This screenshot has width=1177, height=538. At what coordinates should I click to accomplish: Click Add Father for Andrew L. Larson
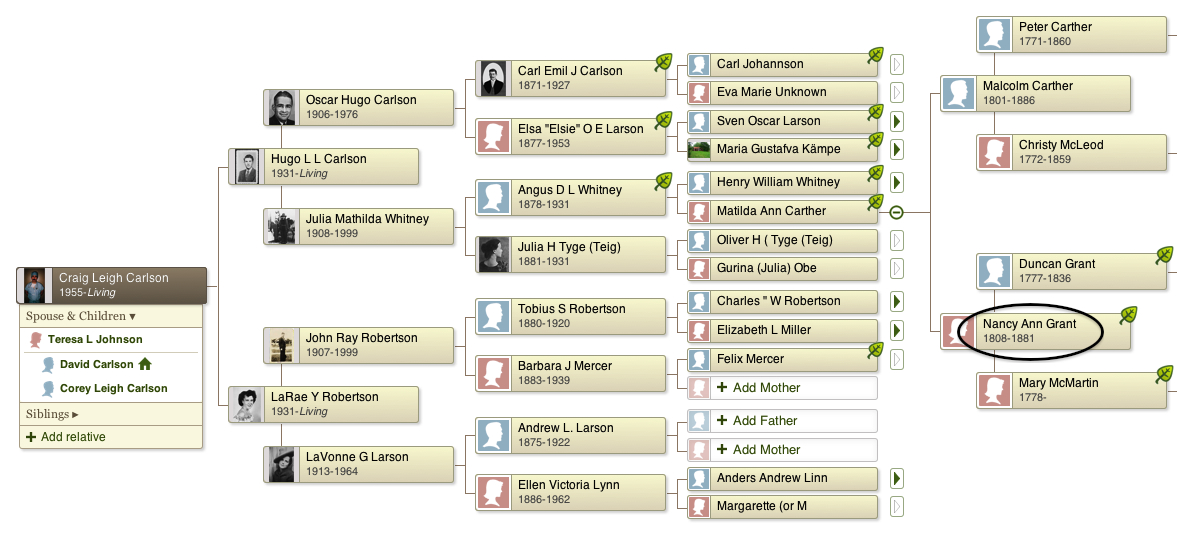pos(782,421)
